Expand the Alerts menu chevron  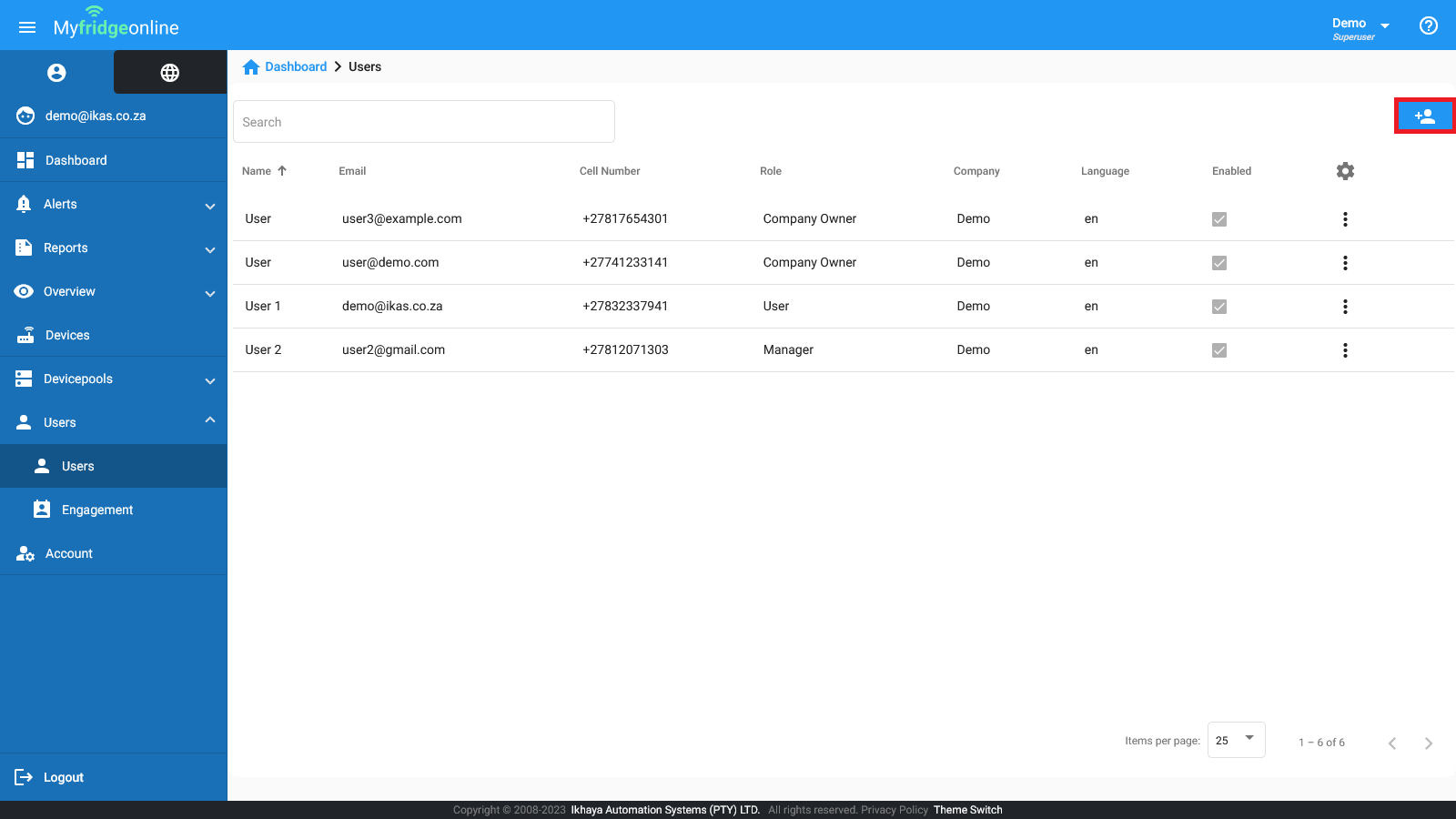click(x=210, y=206)
